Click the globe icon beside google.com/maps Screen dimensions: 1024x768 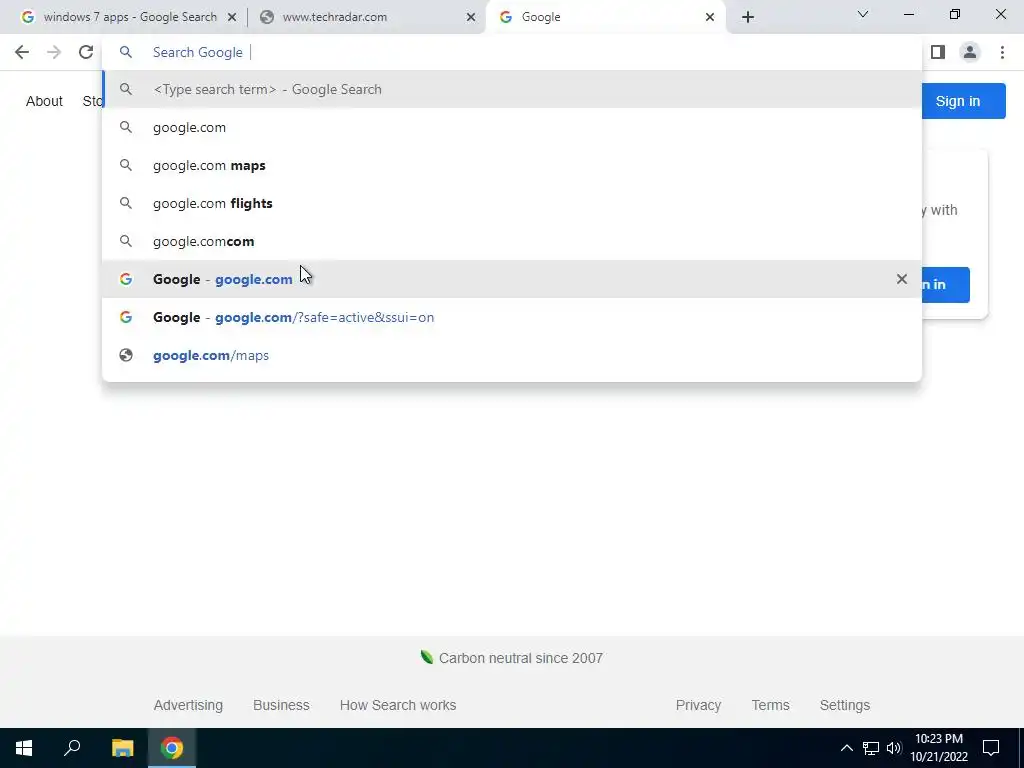pos(126,355)
